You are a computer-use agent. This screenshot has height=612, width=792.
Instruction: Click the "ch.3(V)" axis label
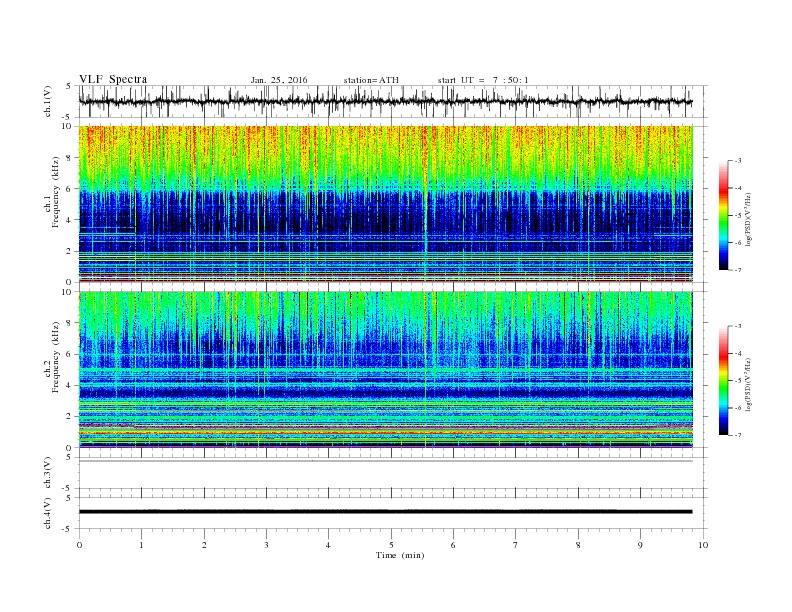(x=48, y=473)
